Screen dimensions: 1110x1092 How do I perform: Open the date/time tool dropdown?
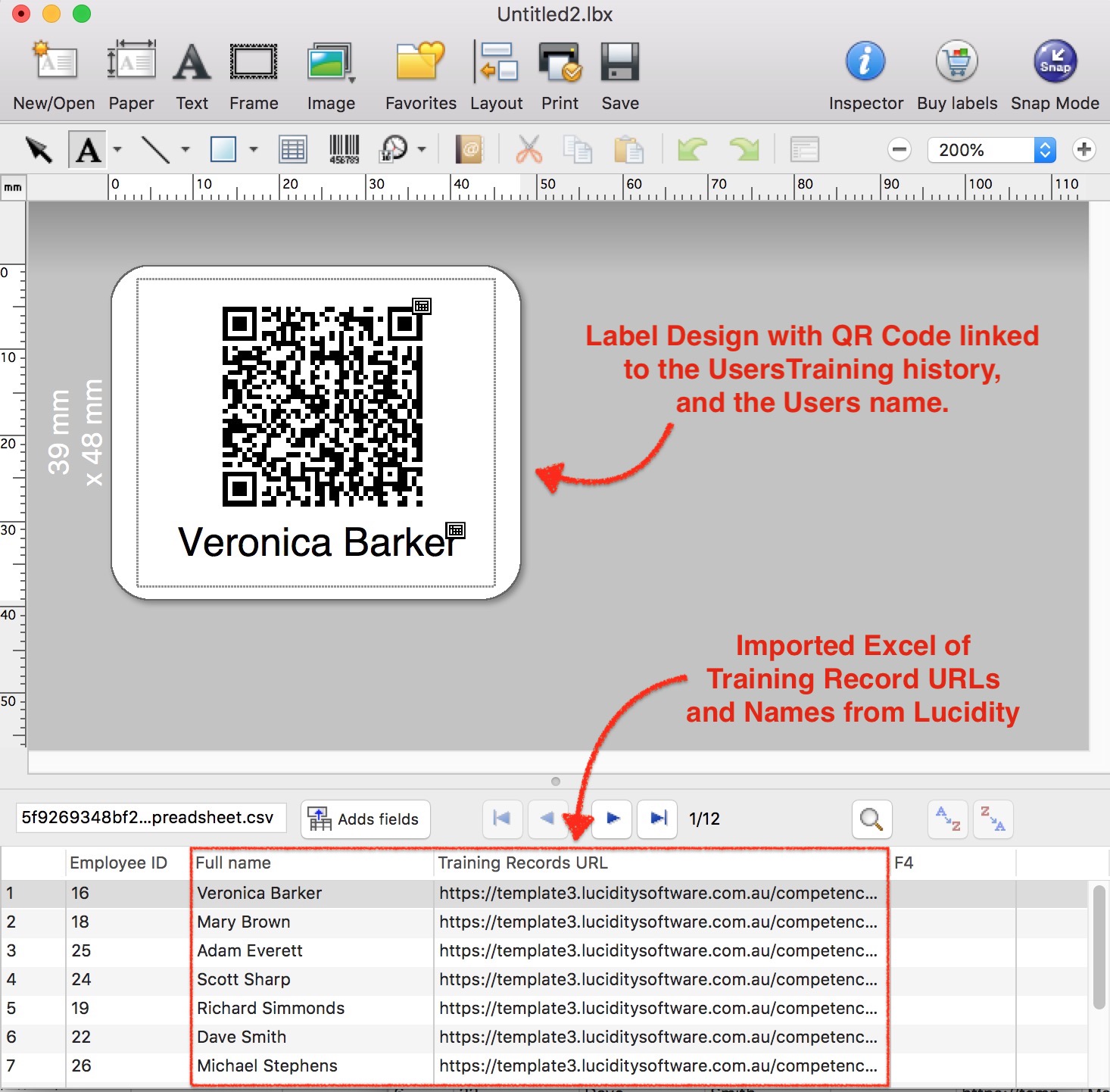[421, 149]
